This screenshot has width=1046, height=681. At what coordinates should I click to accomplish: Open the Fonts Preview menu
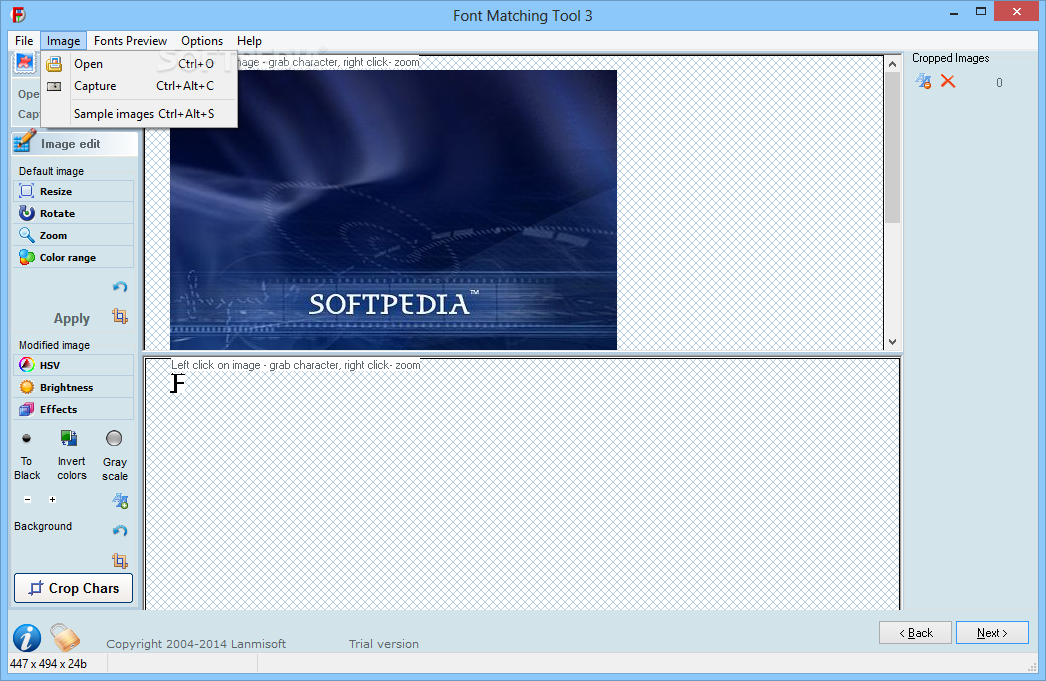[130, 41]
